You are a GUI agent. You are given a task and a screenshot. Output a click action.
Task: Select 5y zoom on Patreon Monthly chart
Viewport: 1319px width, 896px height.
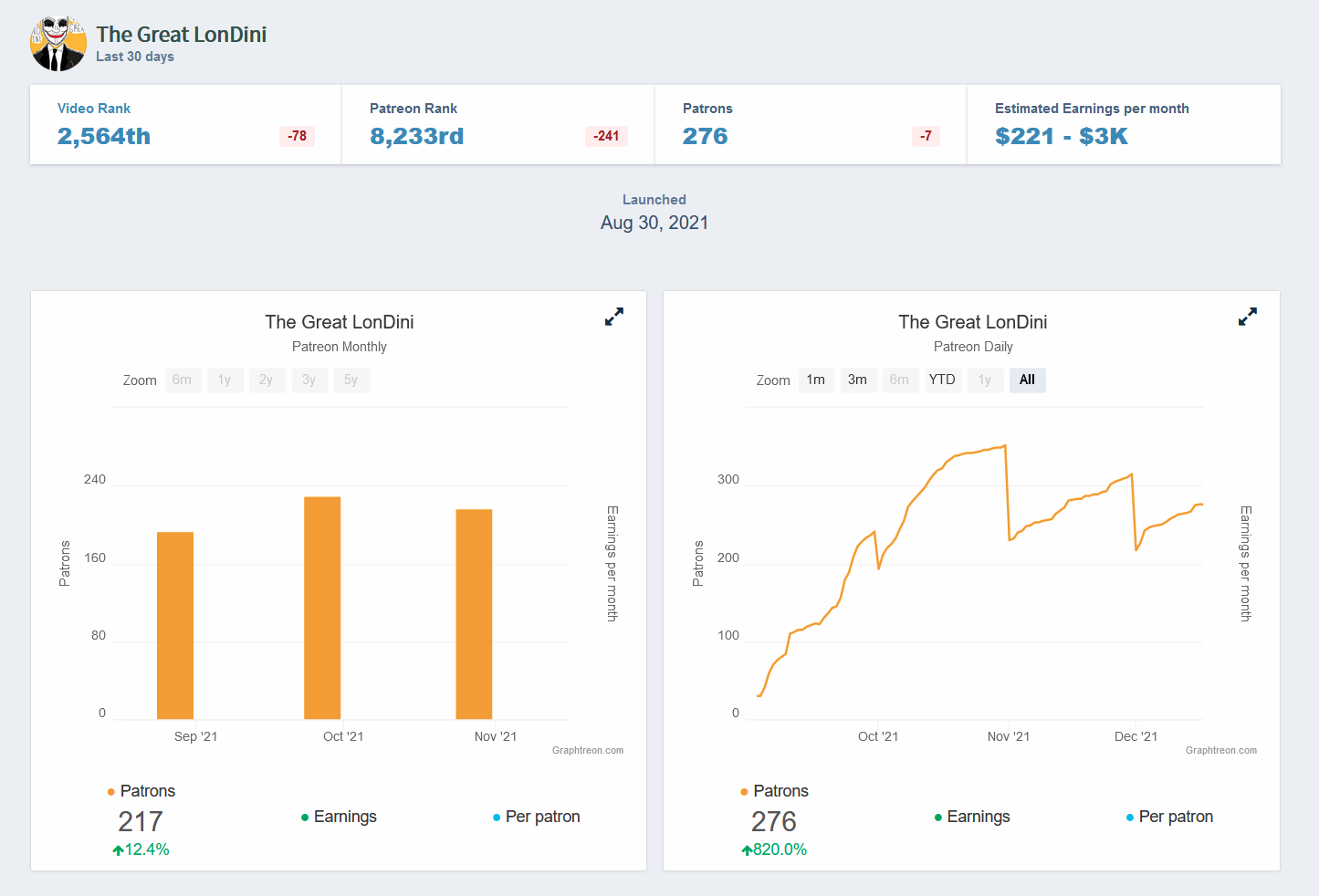351,380
